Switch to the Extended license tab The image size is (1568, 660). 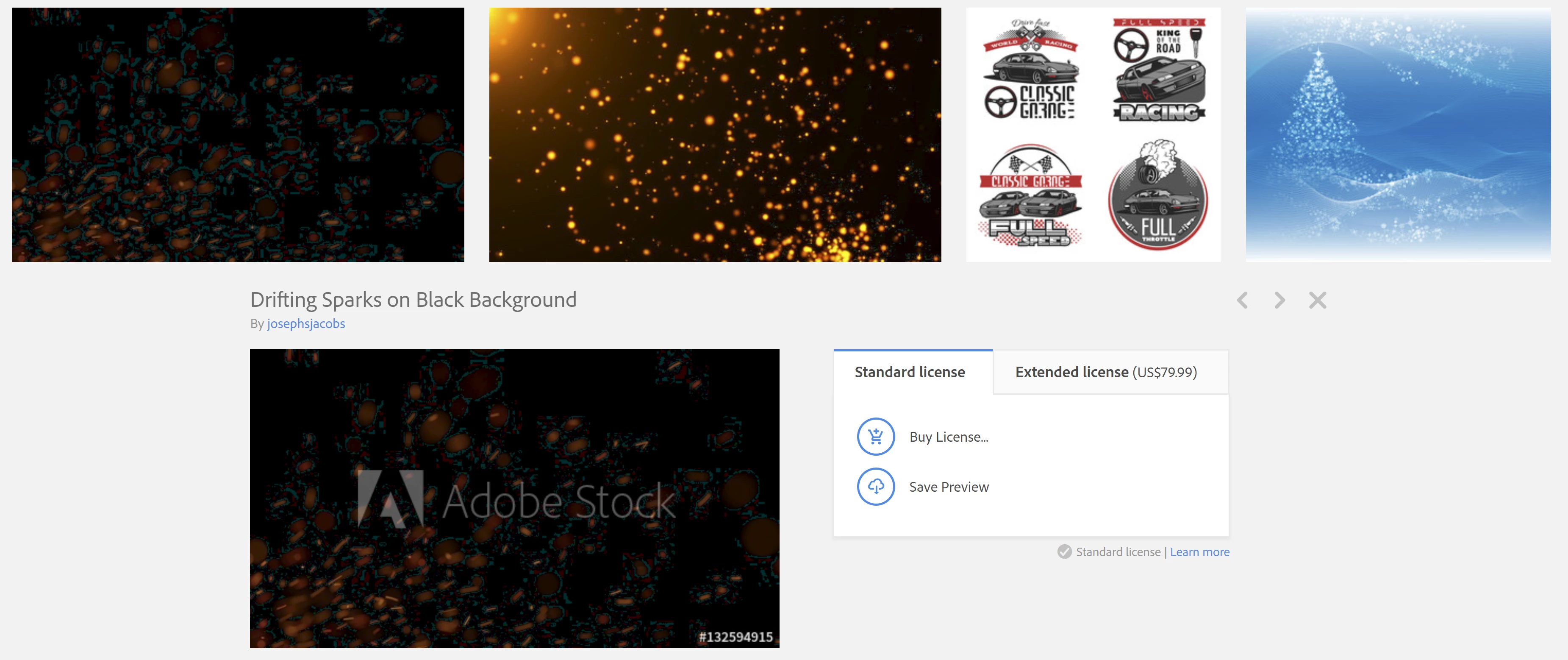1105,372
